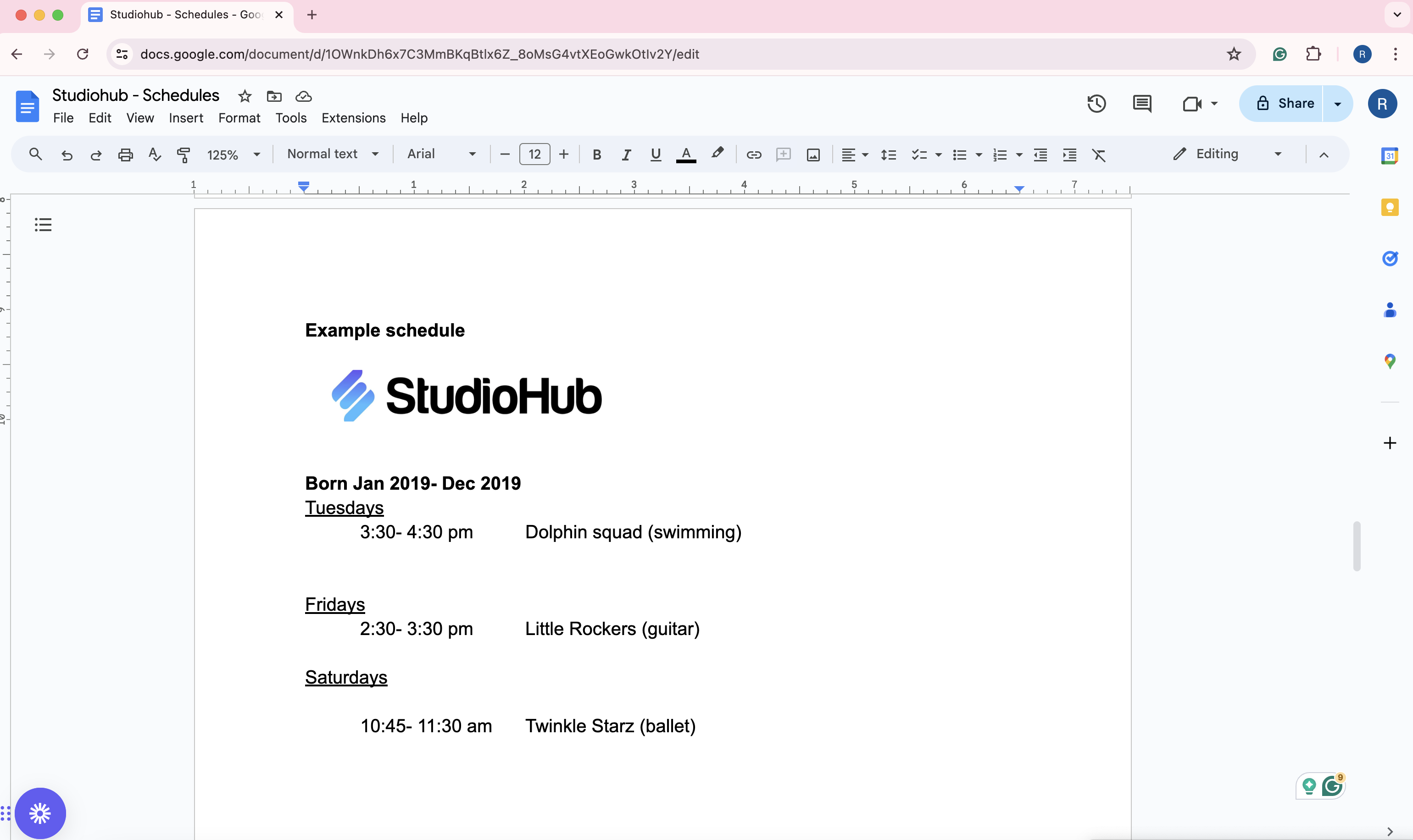Open the Arial font dropdown
This screenshot has height=840, width=1413.
point(441,154)
